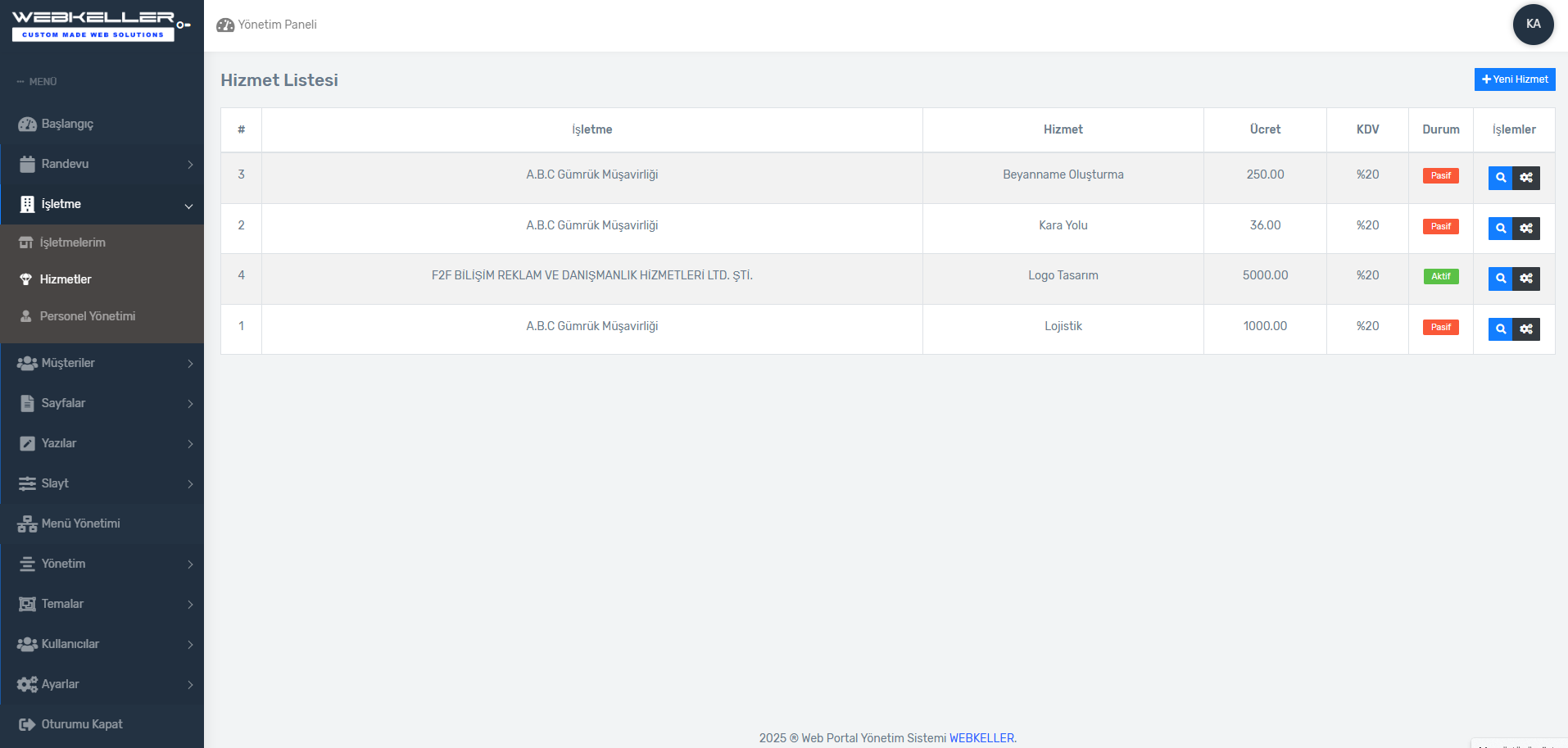
Task: Go to İşletmelerim in sidebar
Action: pos(73,243)
